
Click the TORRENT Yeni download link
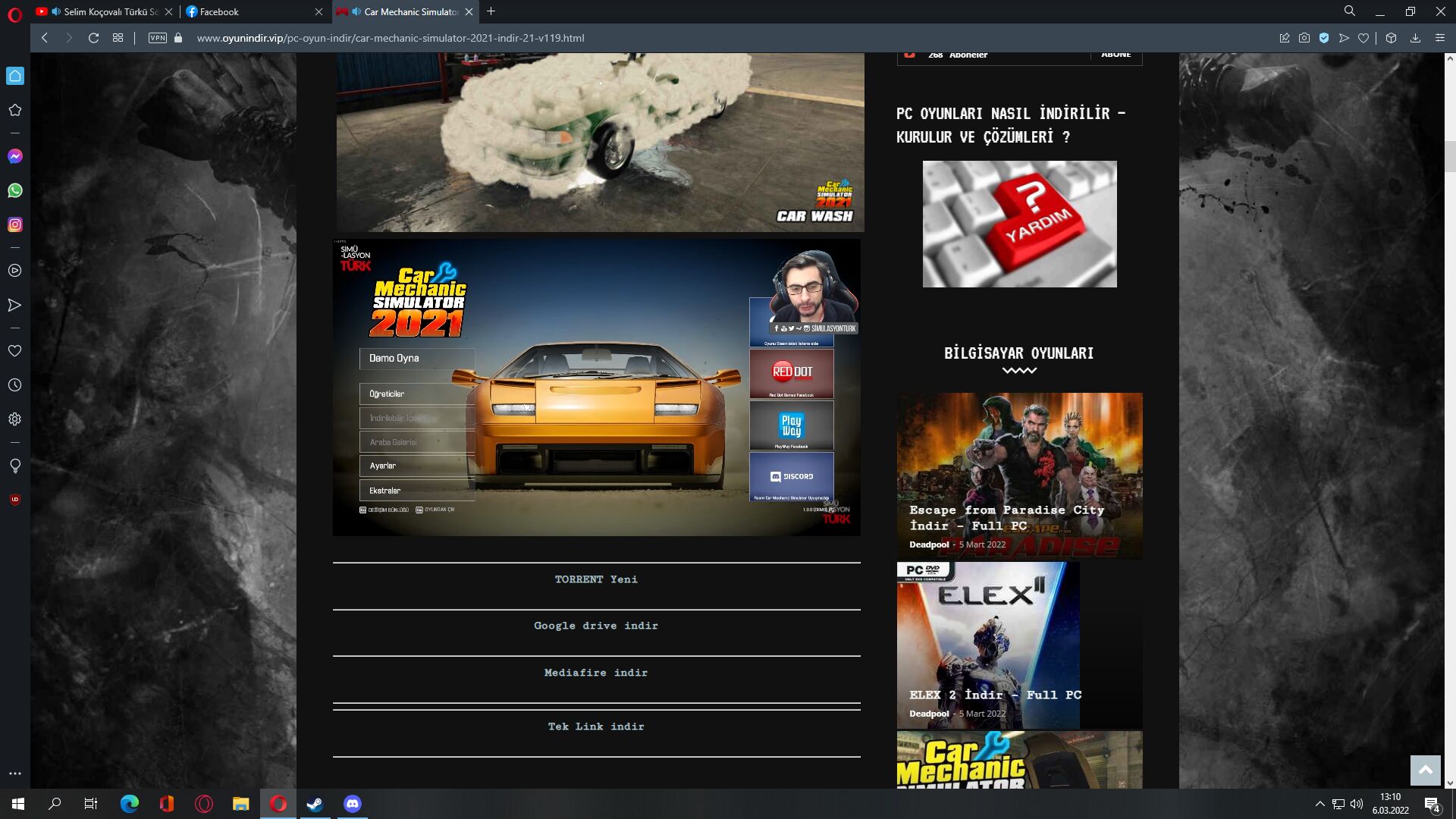tap(596, 579)
